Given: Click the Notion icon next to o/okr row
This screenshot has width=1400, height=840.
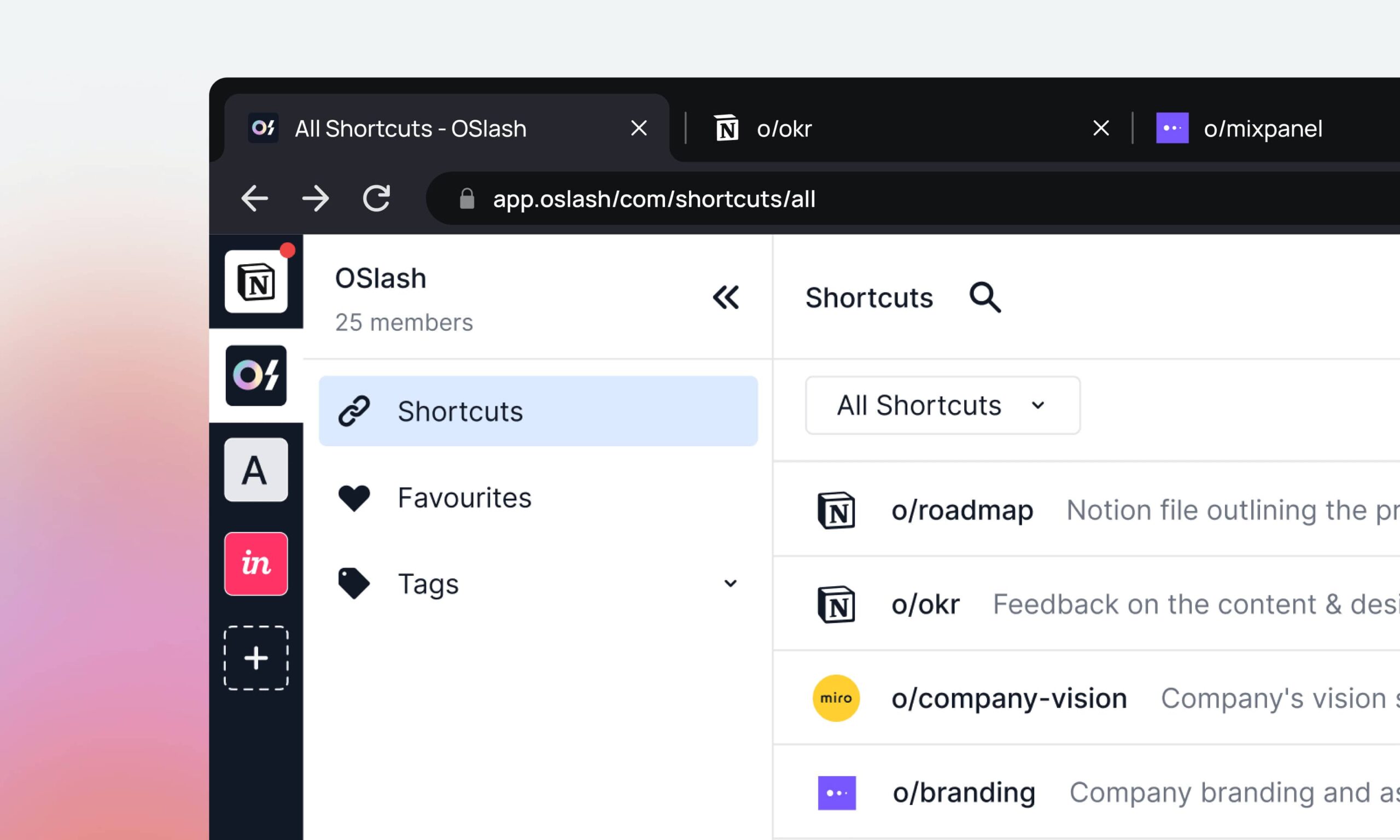Looking at the screenshot, I should point(836,604).
